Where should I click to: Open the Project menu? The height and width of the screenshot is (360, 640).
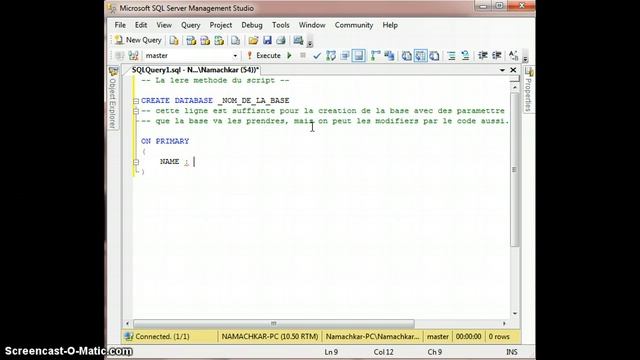point(221,25)
